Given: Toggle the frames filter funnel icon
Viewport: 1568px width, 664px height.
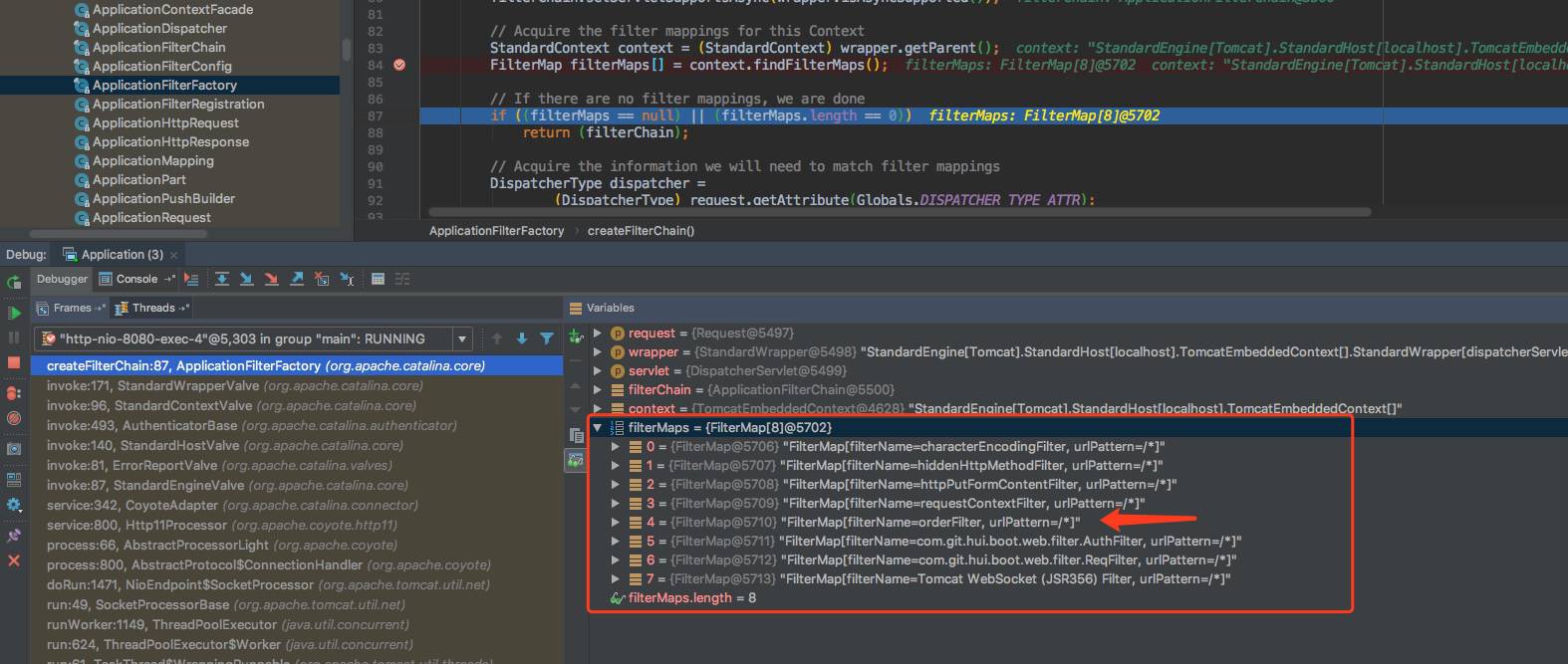Looking at the screenshot, I should click(x=547, y=339).
